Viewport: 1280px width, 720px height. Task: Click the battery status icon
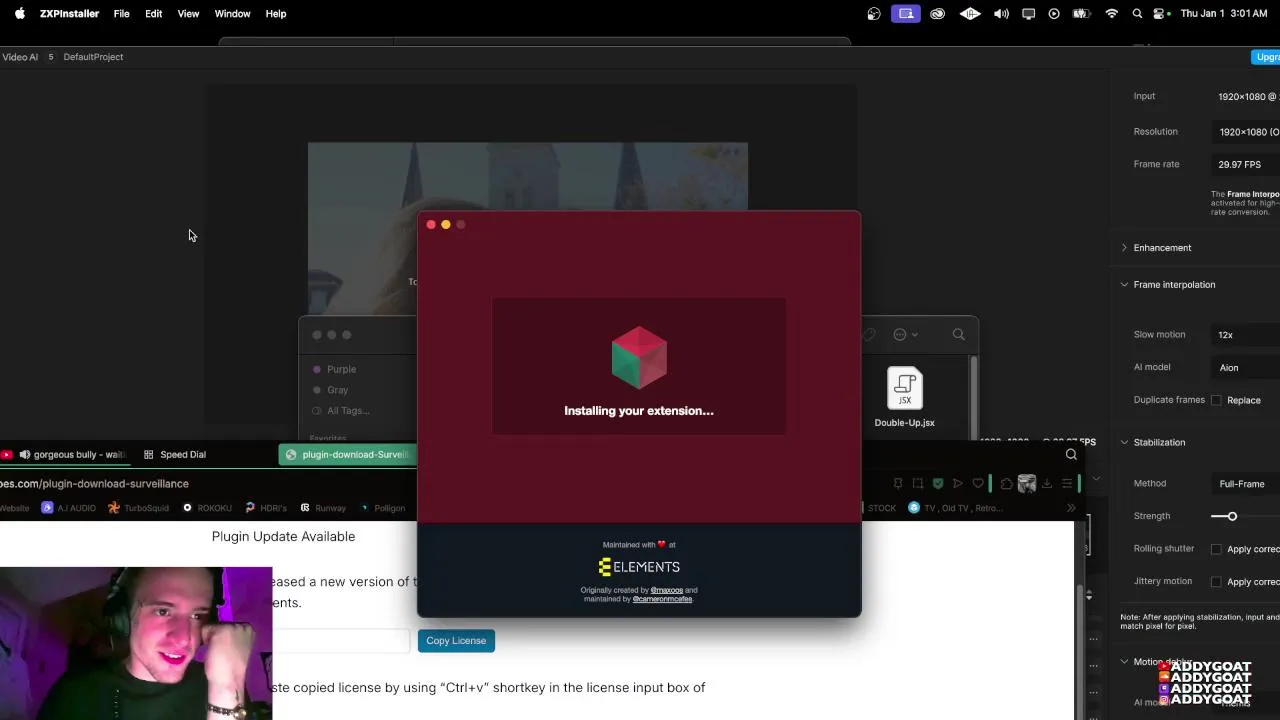pyautogui.click(x=1081, y=14)
